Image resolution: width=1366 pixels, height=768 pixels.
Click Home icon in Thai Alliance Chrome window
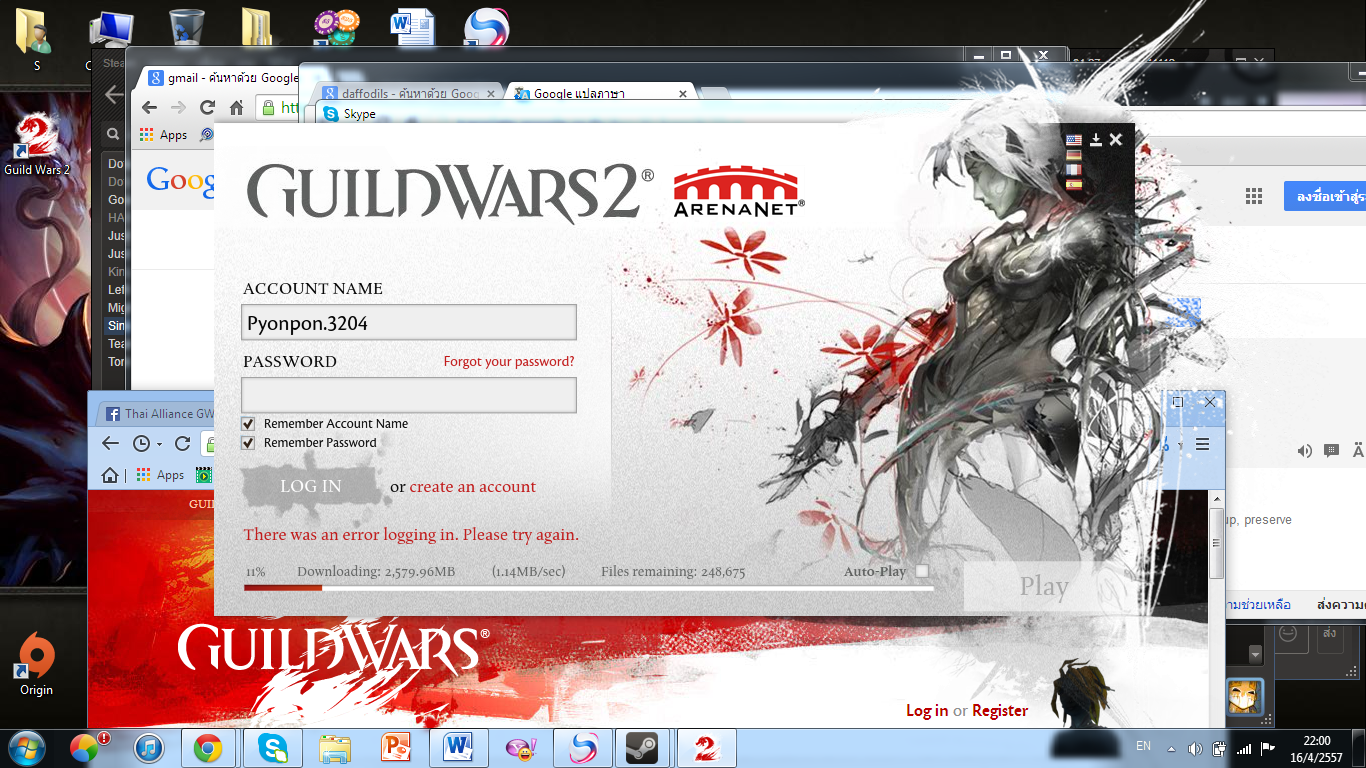pos(111,475)
